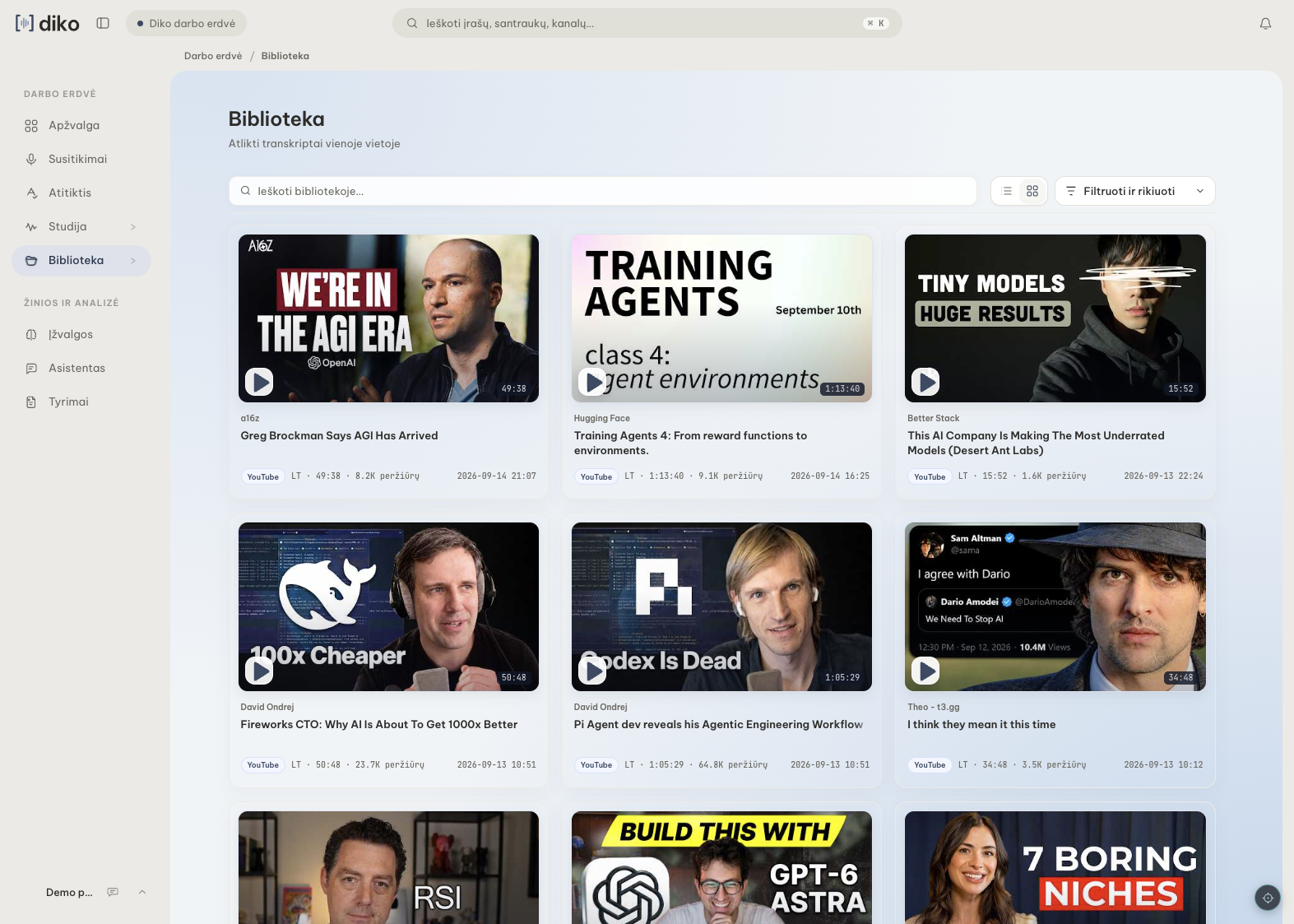The image size is (1294, 924).
Task: Open Greg Brockman Says AGI Has Arrived title
Action: pos(339,436)
